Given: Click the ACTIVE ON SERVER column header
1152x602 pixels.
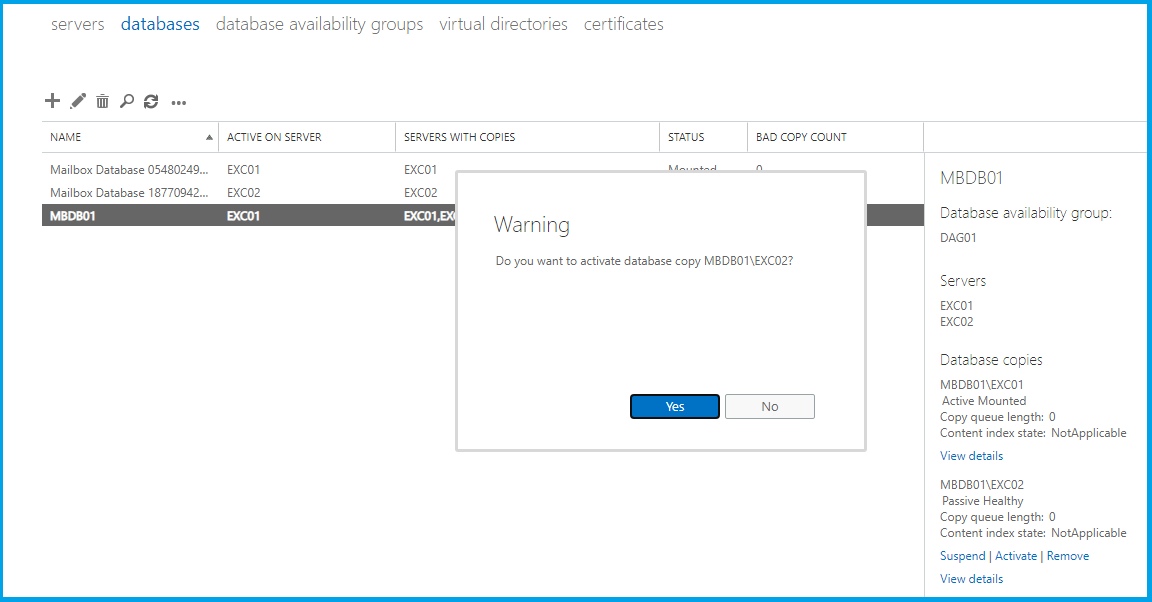Looking at the screenshot, I should click(274, 137).
